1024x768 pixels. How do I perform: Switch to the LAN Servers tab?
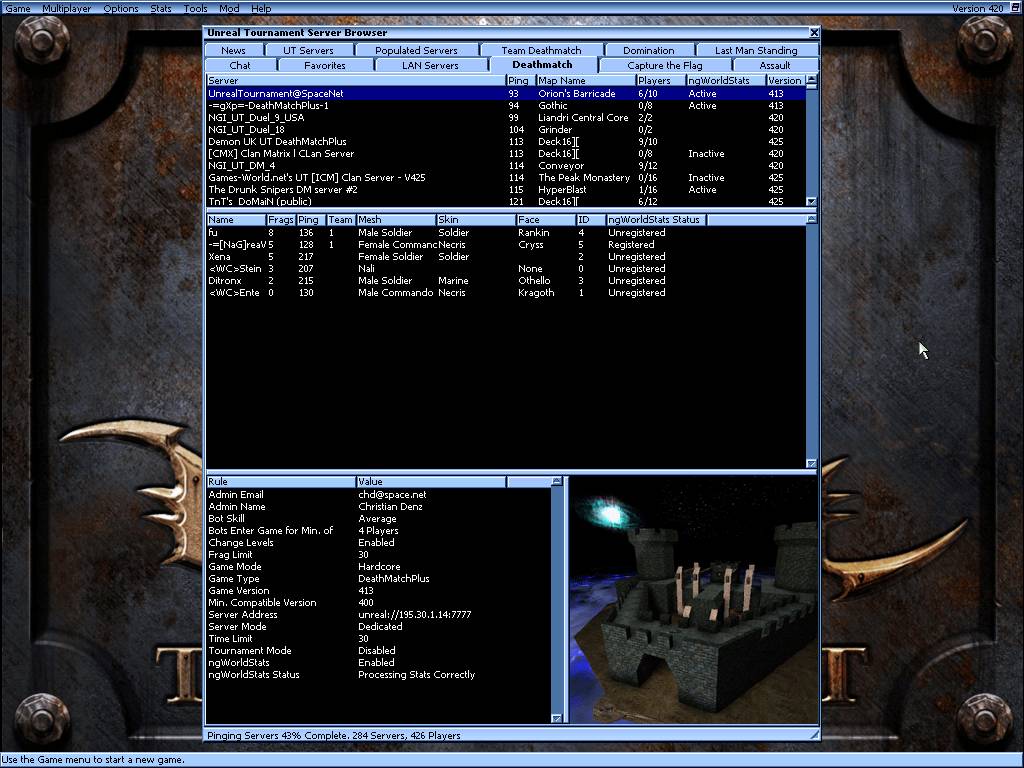(430, 65)
